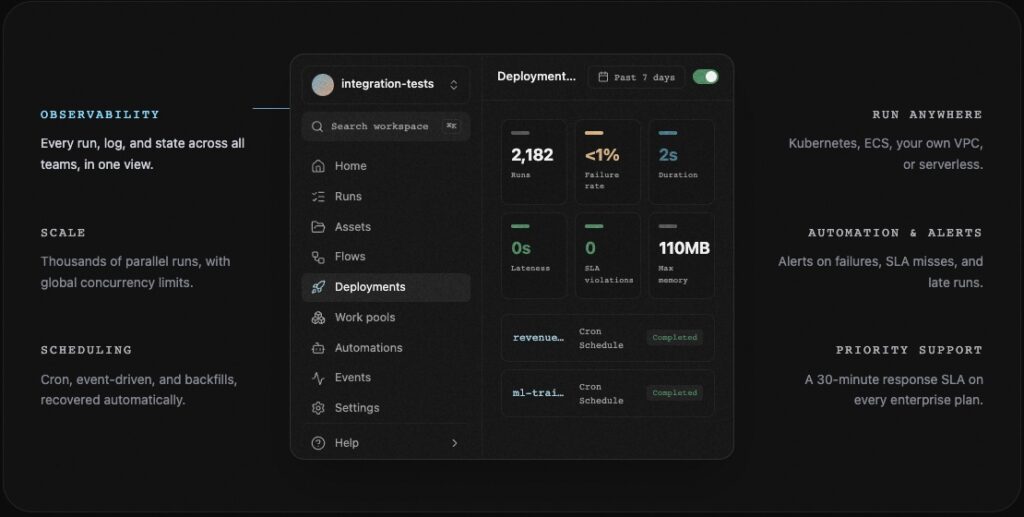Image resolution: width=1024 pixels, height=517 pixels.
Task: Open the Assets section
Action: 386,227
